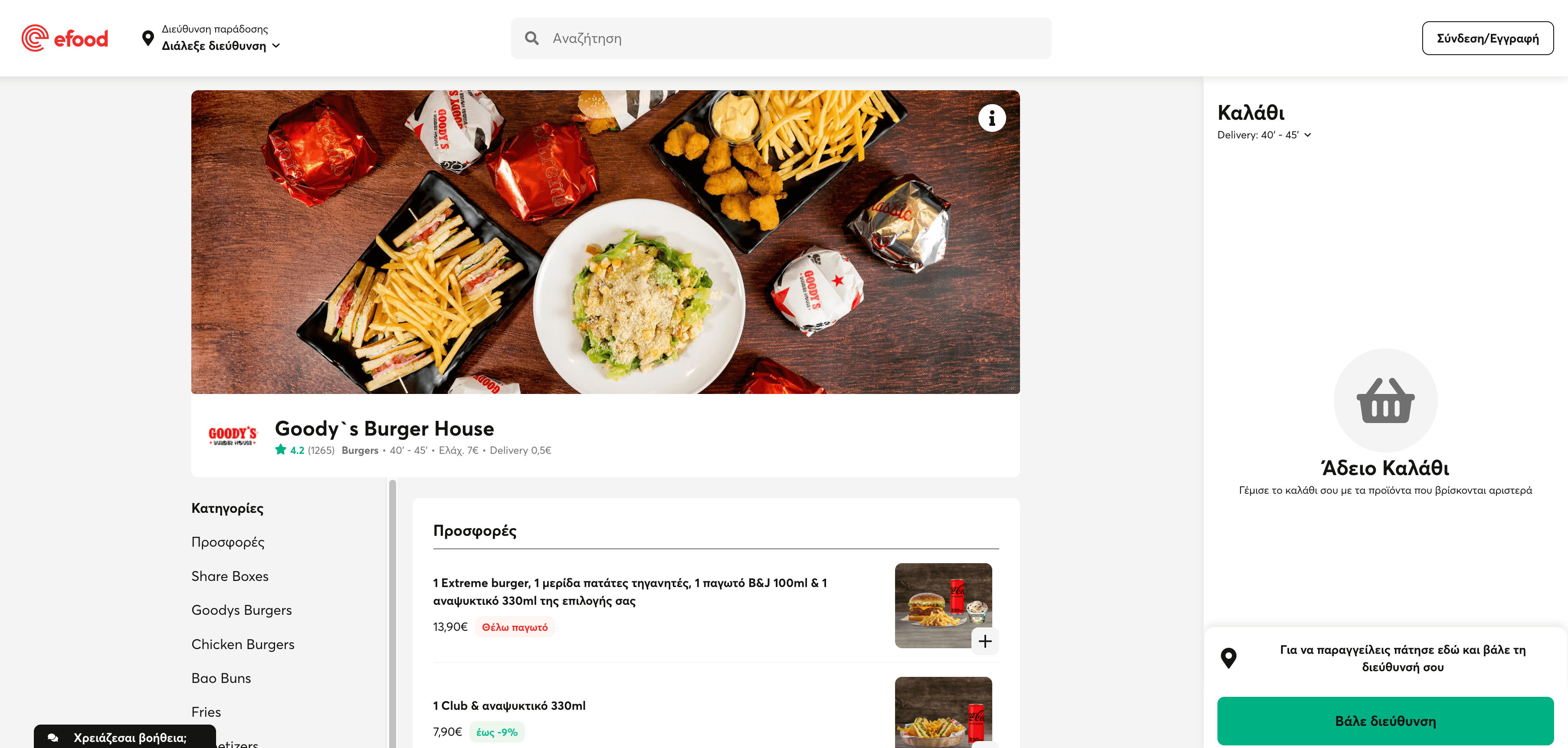
Task: Open the Χρειάζεσαι βοήθεια help chat
Action: 125,737
